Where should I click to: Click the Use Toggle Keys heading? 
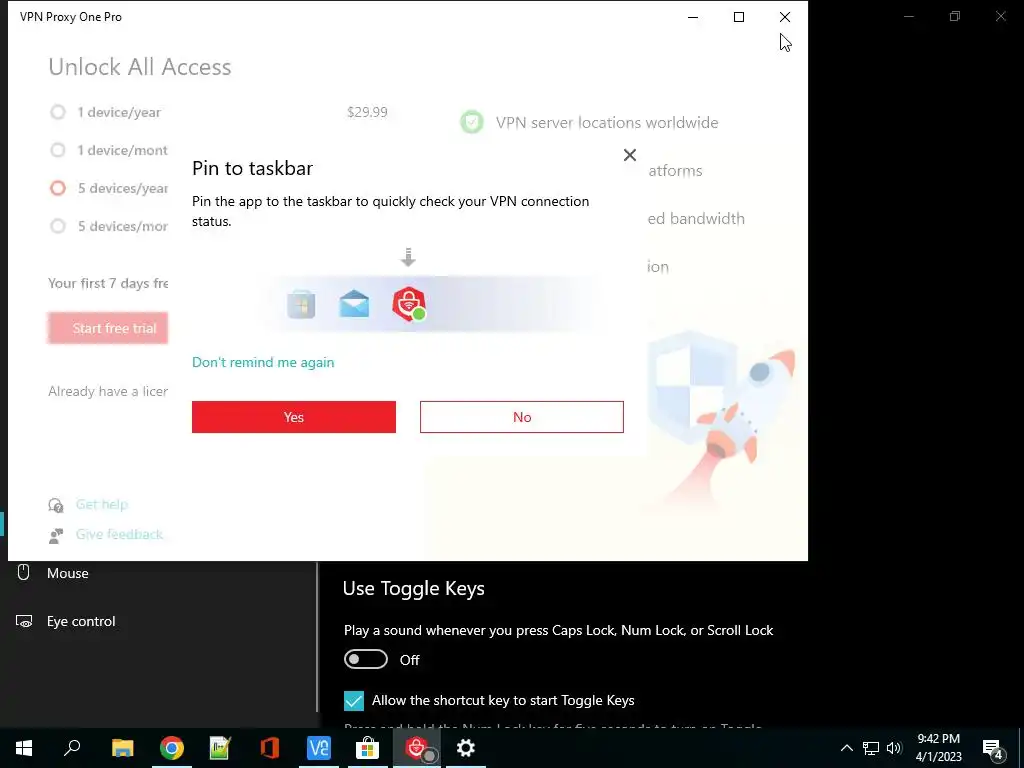[413, 588]
